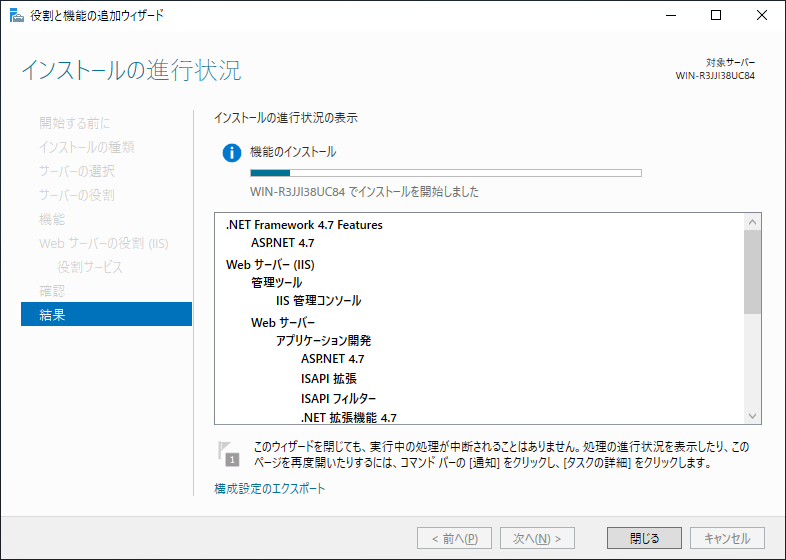Select the 結果 step in sidebar
Image resolution: width=786 pixels, height=560 pixels.
106,315
